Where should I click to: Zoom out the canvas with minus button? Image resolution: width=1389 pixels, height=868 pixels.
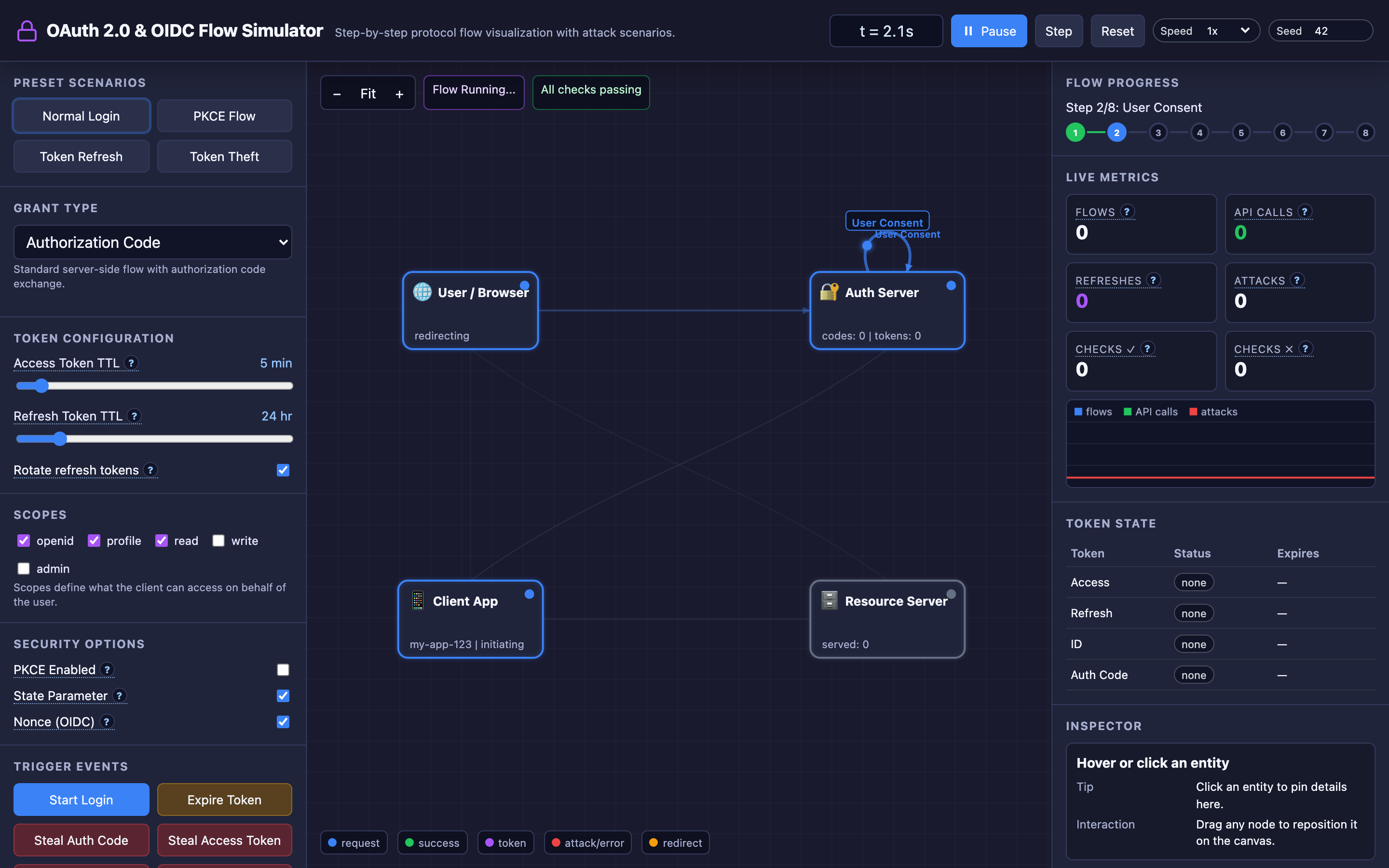pos(337,94)
